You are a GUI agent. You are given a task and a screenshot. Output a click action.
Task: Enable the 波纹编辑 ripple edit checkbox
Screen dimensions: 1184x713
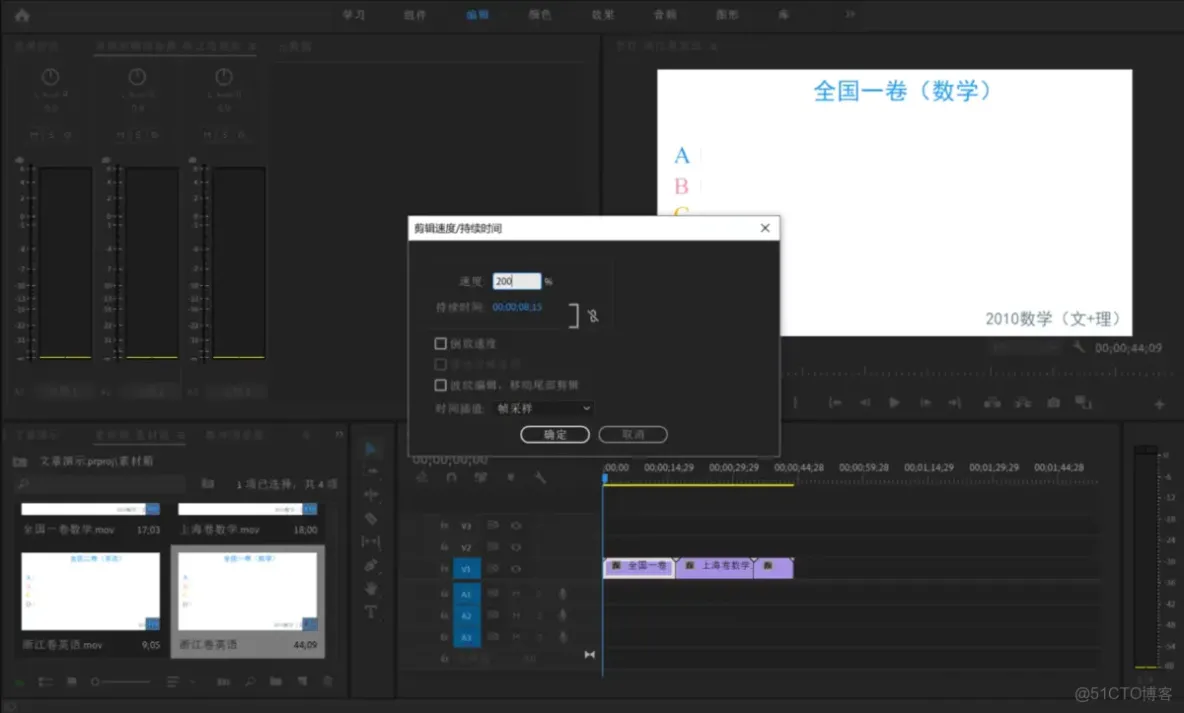click(x=441, y=385)
